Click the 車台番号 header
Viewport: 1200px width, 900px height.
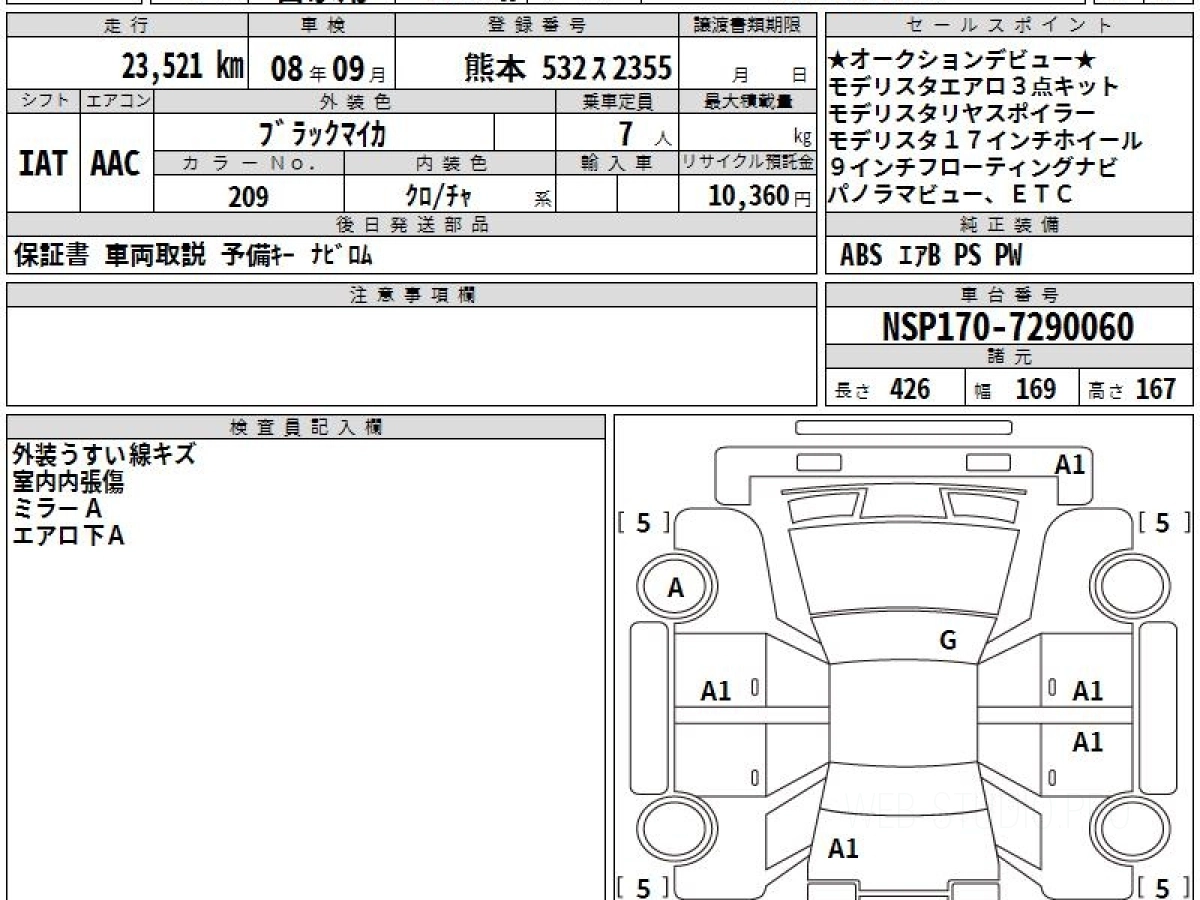[x=1010, y=294]
